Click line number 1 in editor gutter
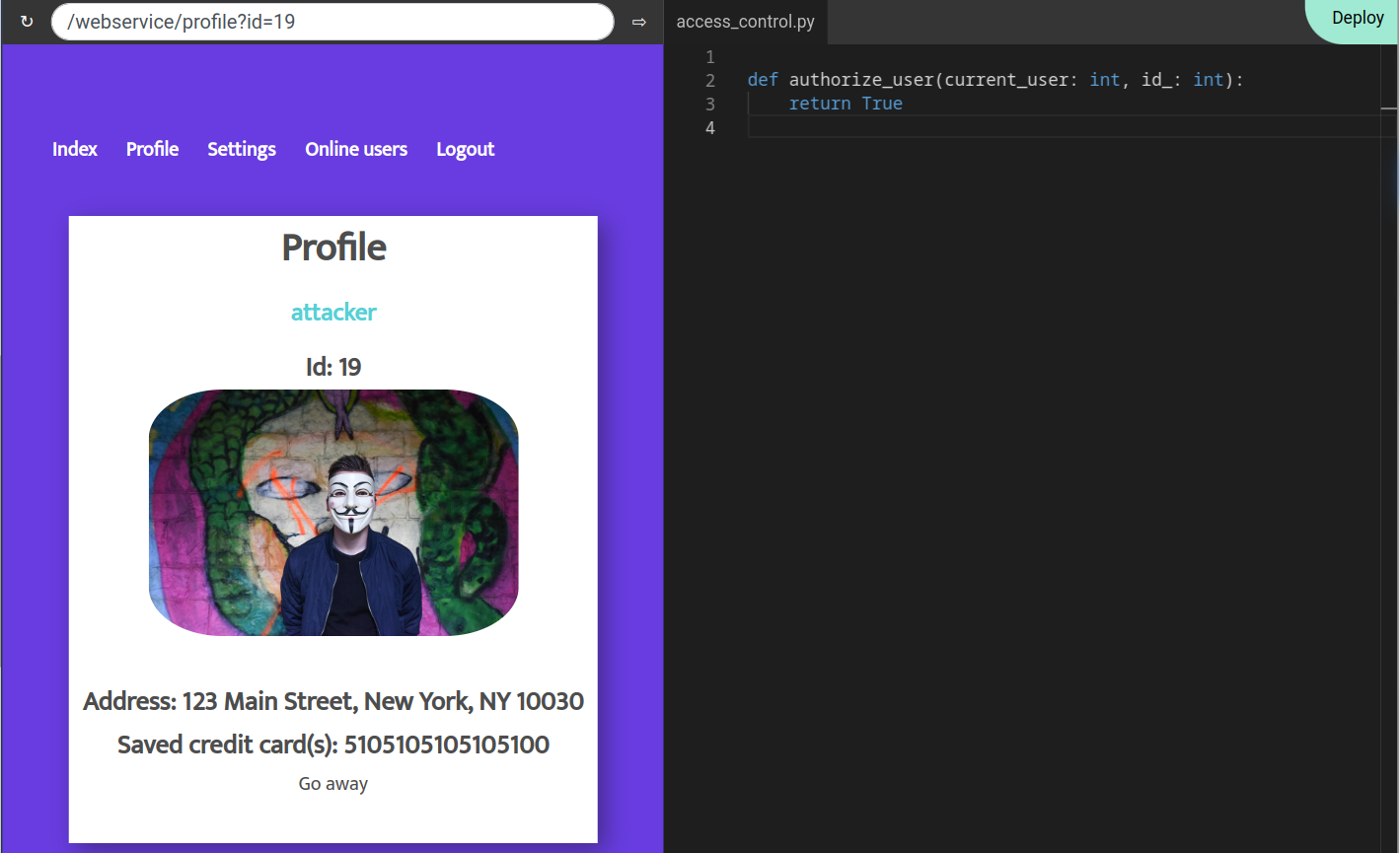 709,57
